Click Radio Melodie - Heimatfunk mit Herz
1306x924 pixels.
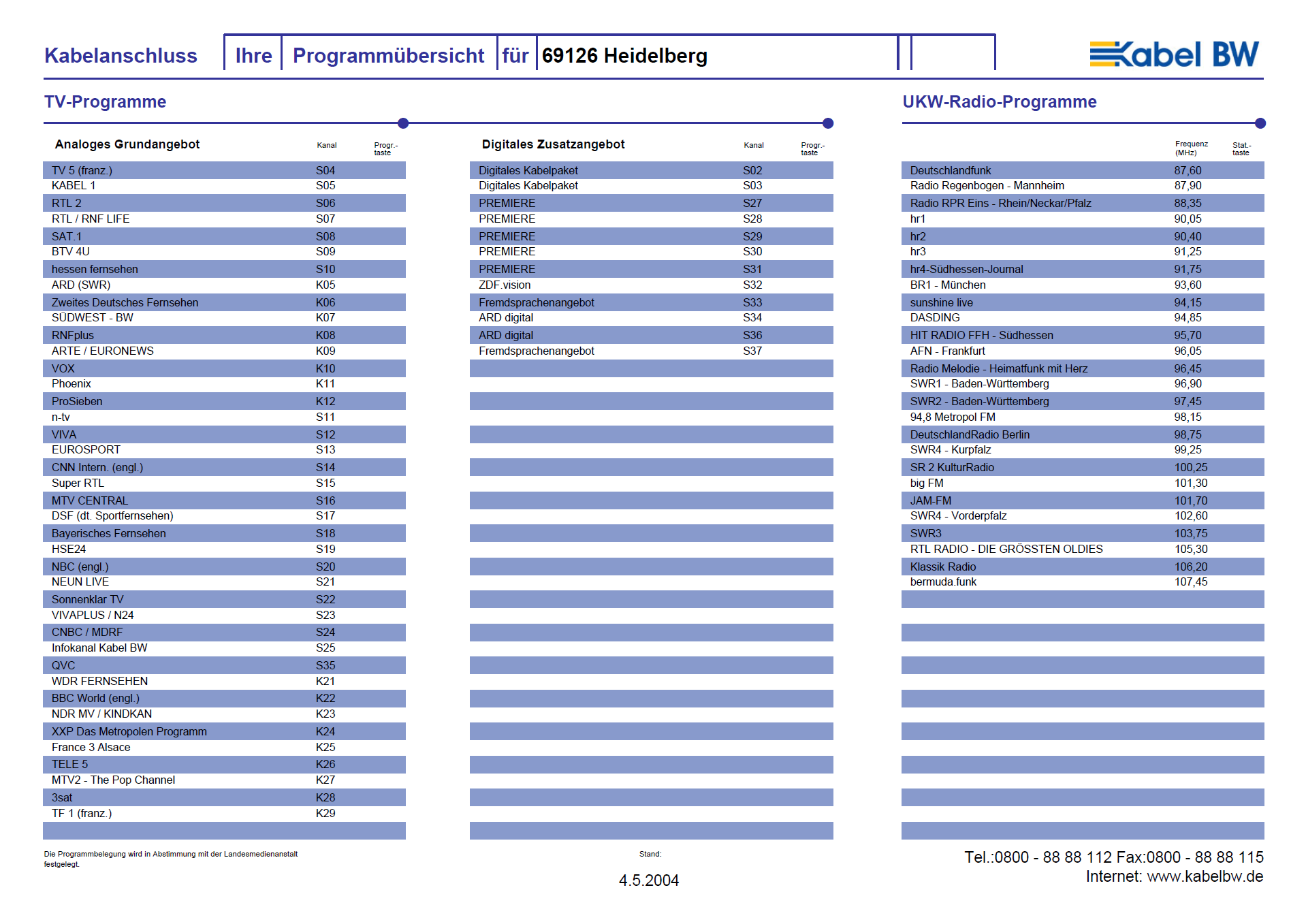tap(1083, 368)
